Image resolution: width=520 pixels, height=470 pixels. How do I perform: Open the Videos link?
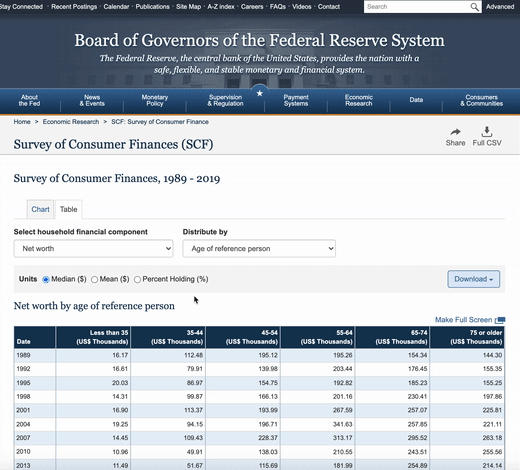tap(302, 7)
